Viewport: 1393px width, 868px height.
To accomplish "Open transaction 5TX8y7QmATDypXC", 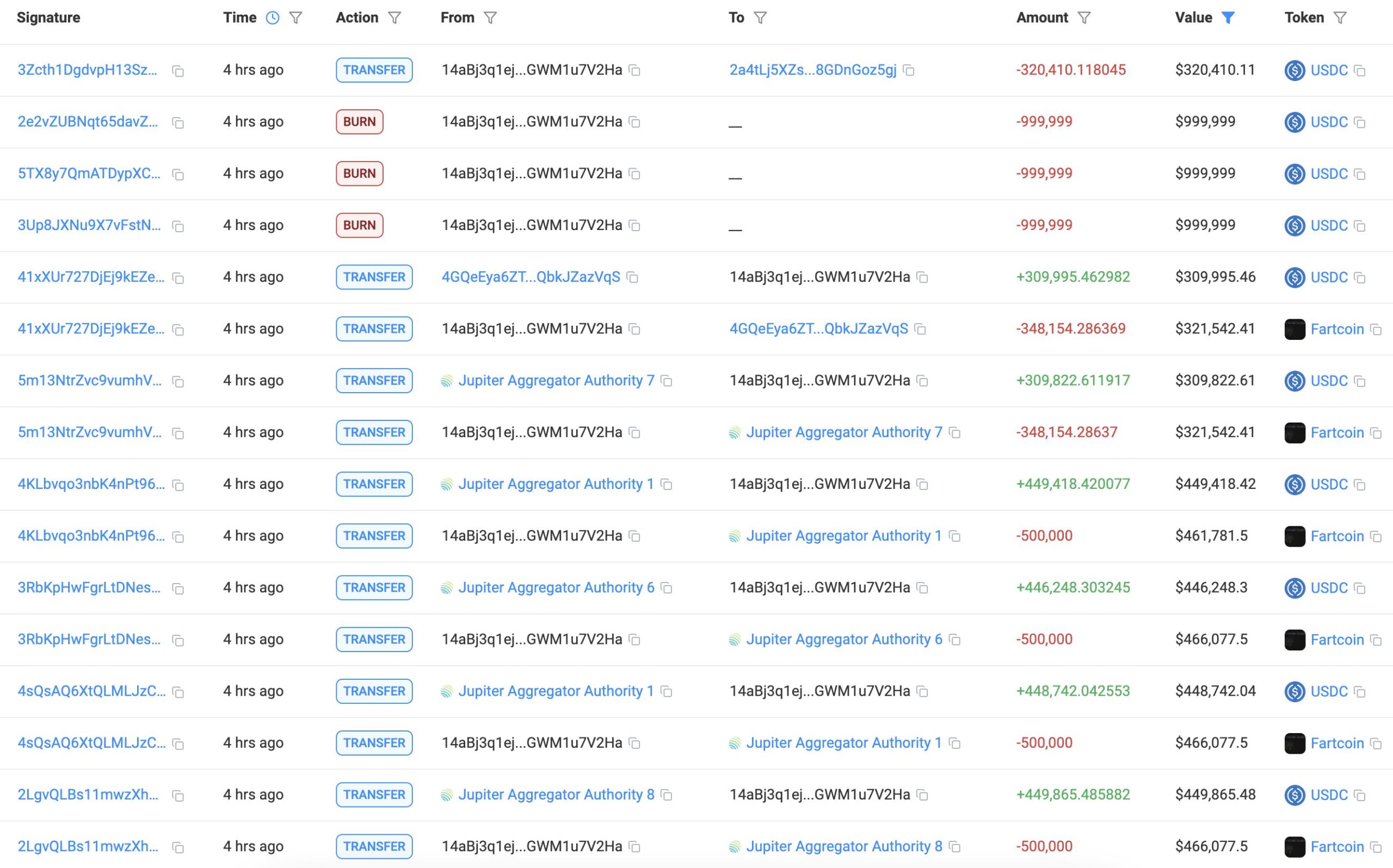I will click(x=89, y=173).
